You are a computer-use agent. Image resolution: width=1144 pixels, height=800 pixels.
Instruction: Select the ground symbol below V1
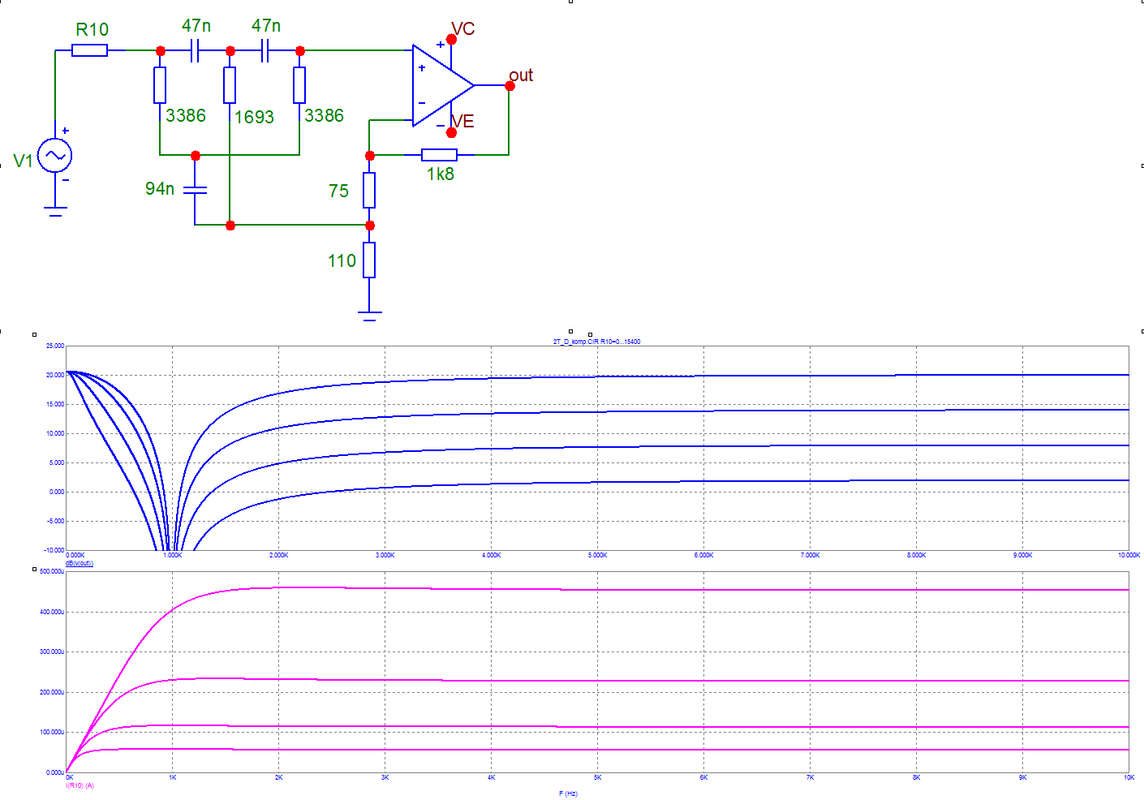(x=55, y=211)
